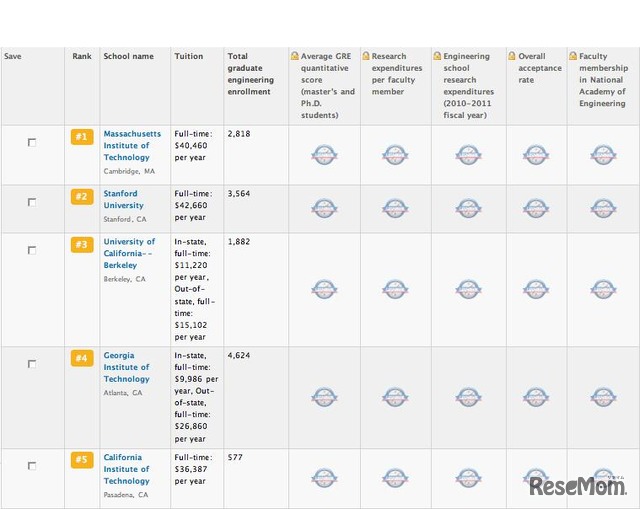
Task: Click Stanford's locked research per faculty badge
Action: coord(395,208)
